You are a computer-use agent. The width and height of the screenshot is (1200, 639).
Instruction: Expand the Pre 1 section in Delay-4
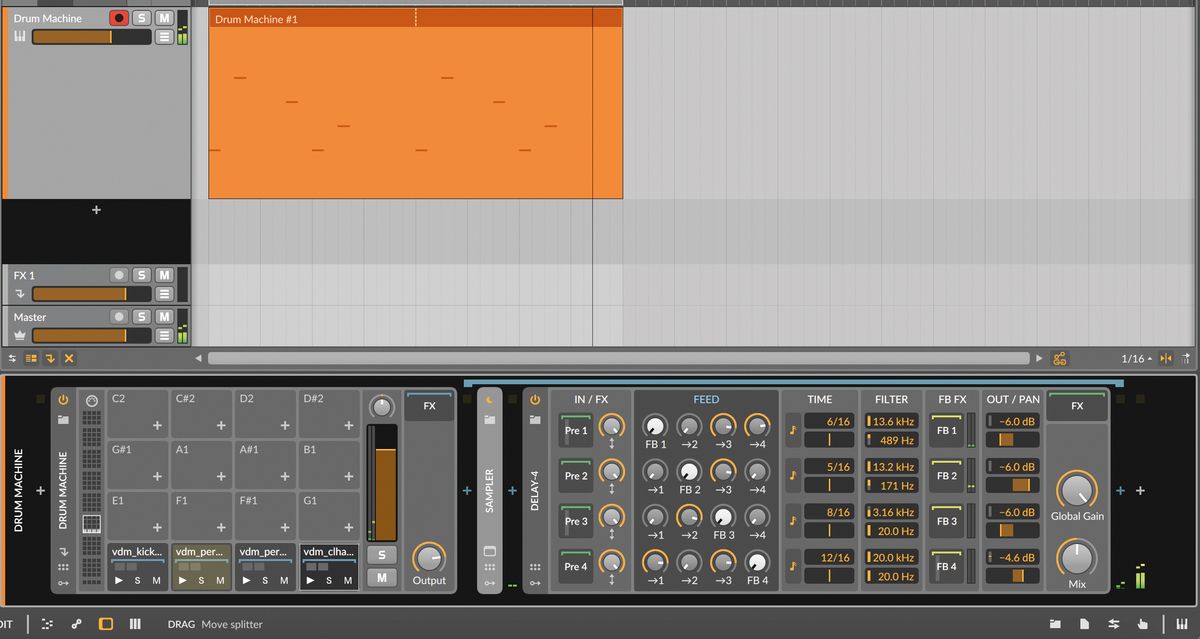(577, 430)
